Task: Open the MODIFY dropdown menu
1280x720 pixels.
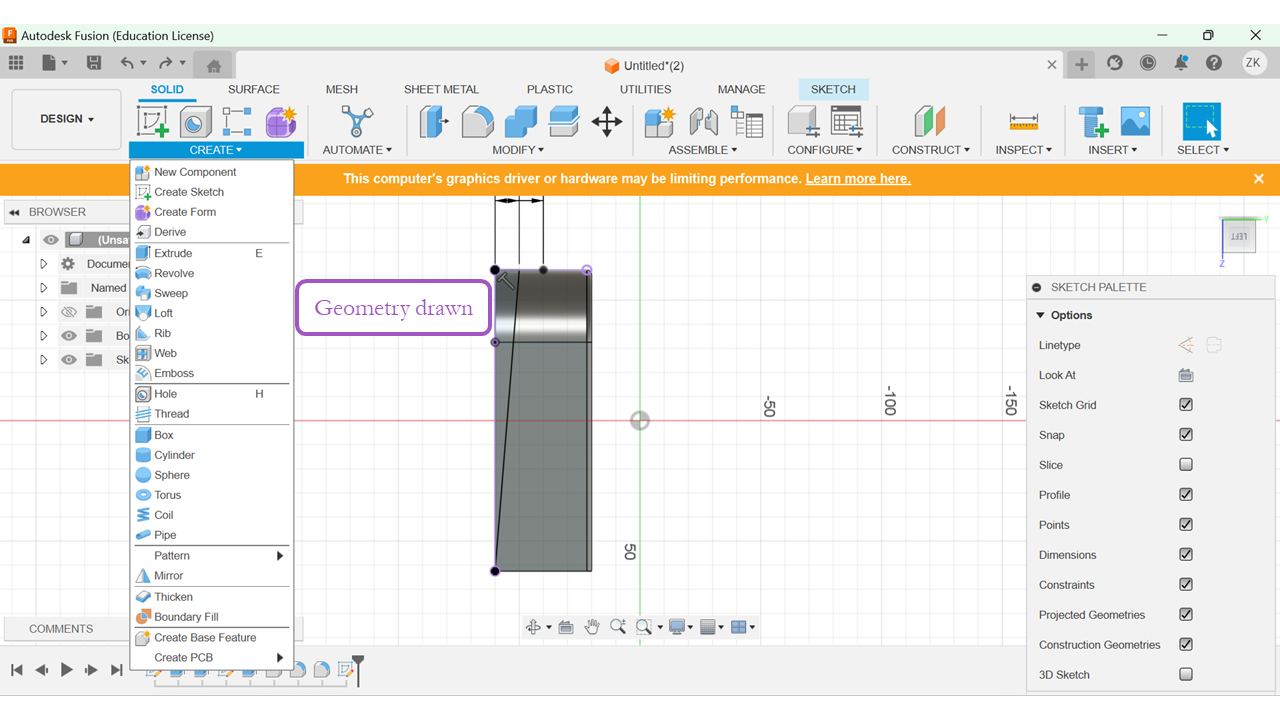Action: (x=518, y=150)
